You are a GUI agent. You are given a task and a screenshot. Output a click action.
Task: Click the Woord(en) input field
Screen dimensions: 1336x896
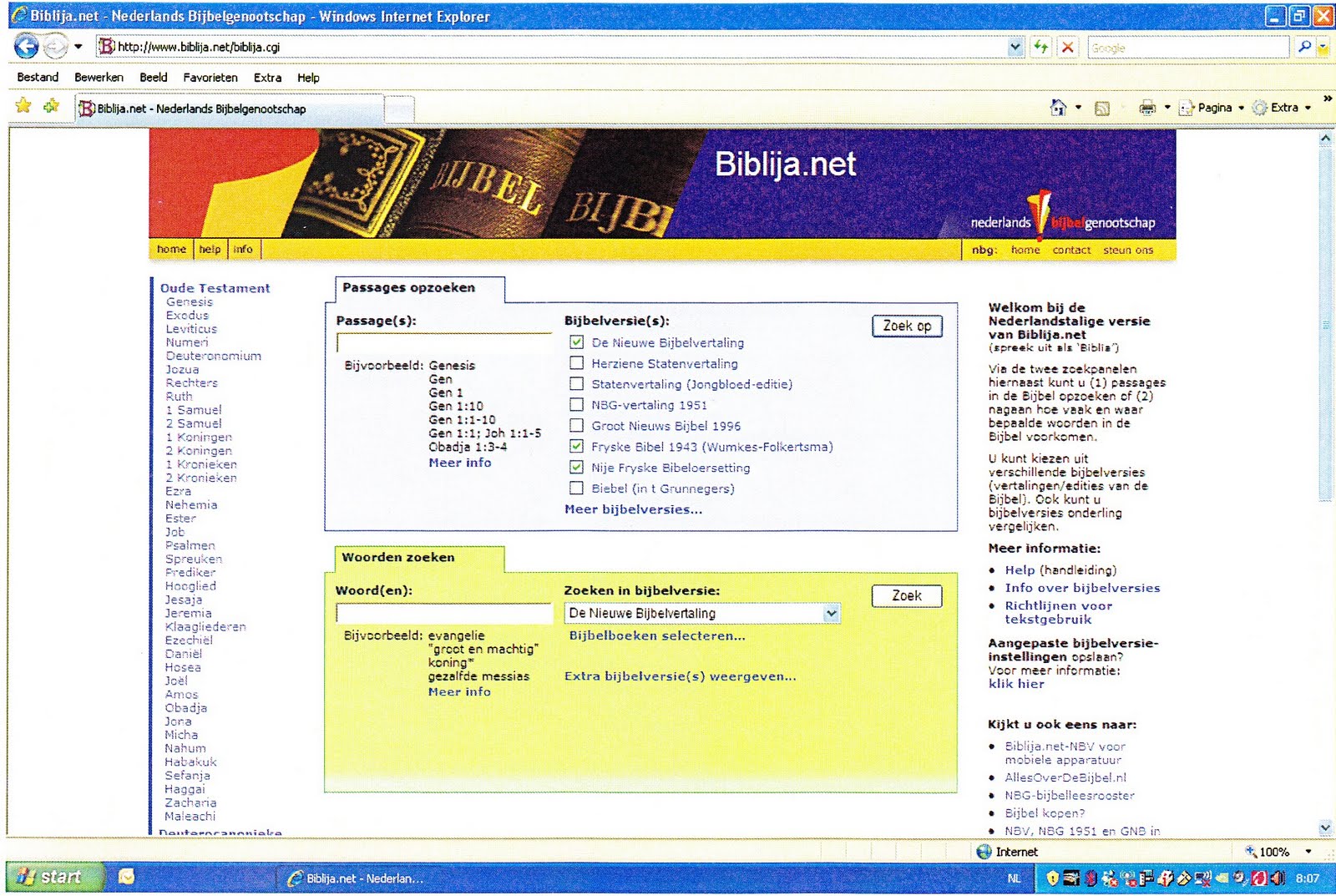point(444,614)
